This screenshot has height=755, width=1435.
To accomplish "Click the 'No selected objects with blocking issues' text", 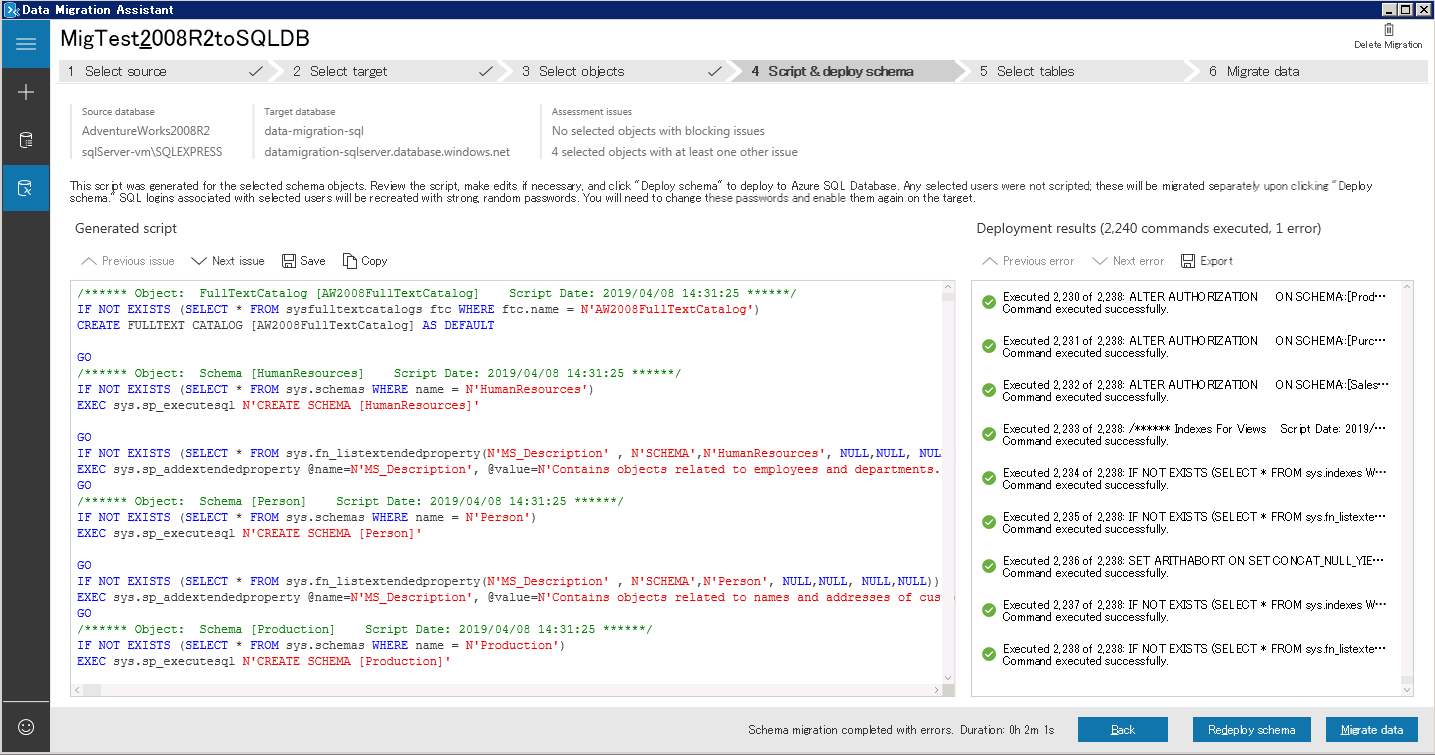I will point(658,131).
